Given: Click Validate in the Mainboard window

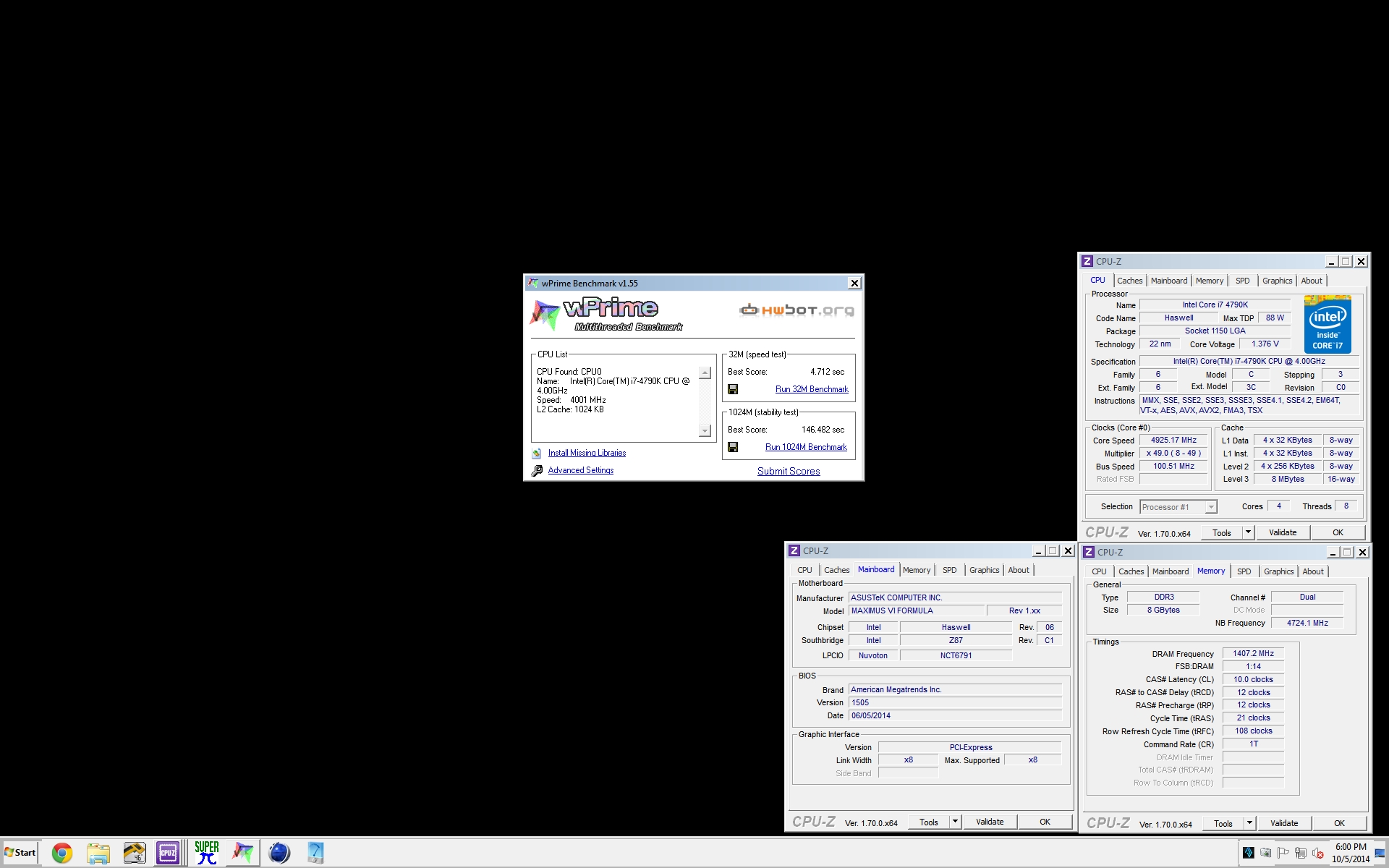Looking at the screenshot, I should click(x=990, y=822).
